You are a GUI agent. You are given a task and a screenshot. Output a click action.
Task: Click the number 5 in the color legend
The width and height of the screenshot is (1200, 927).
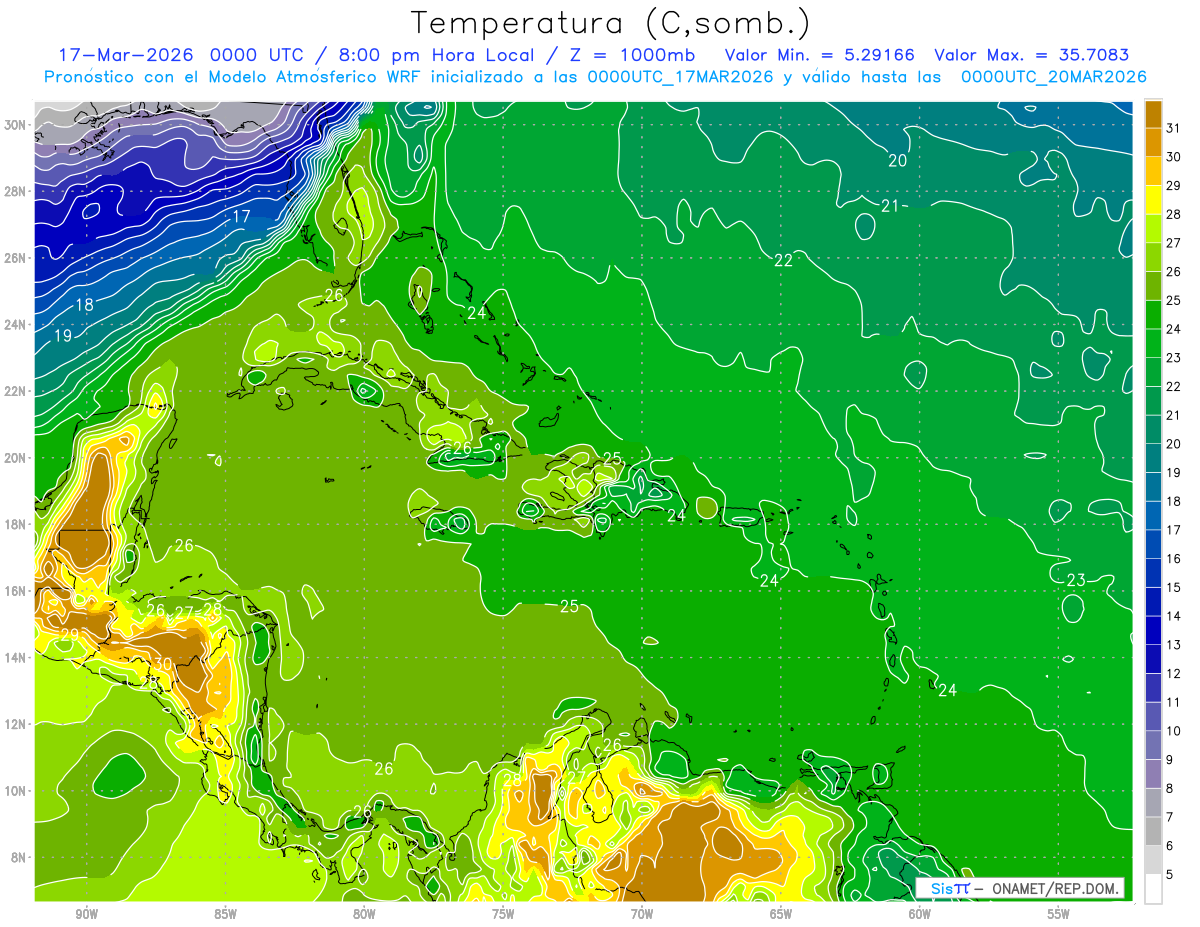tap(1170, 875)
